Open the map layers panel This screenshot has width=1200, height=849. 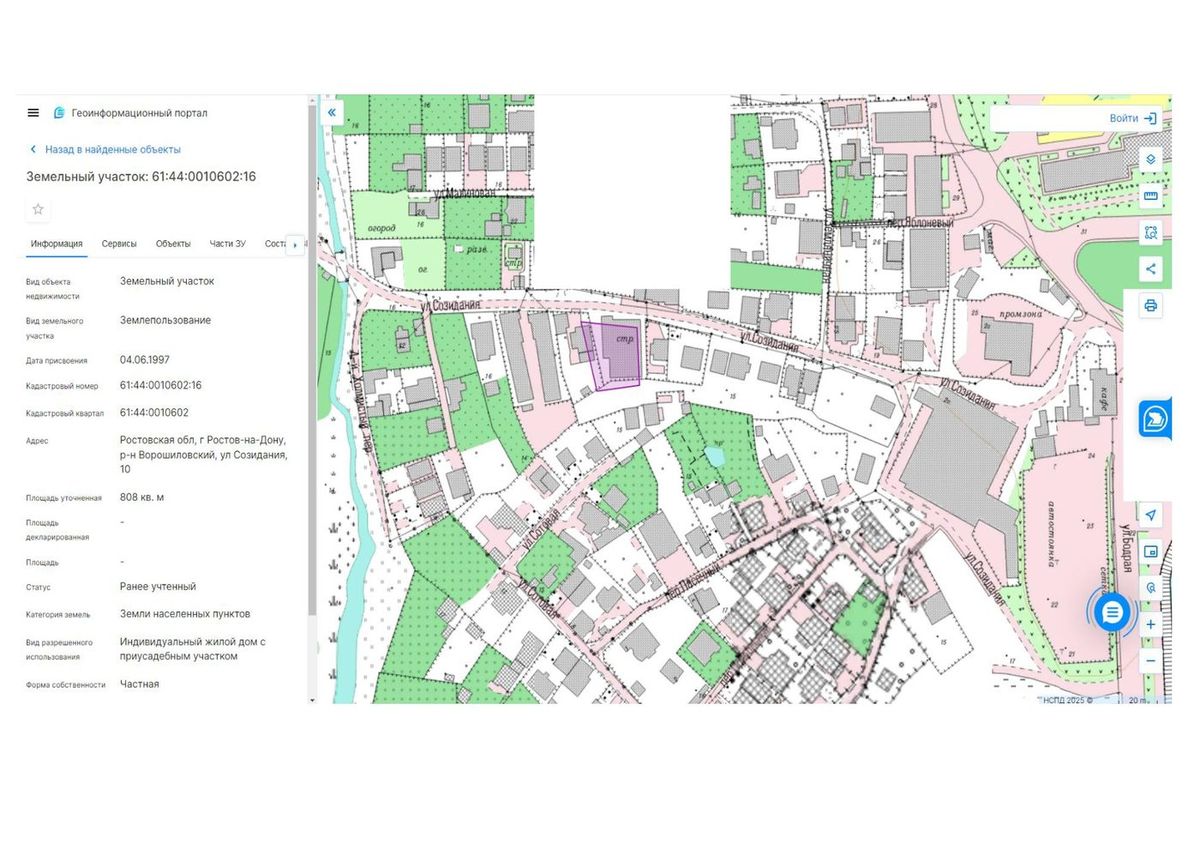click(1151, 159)
